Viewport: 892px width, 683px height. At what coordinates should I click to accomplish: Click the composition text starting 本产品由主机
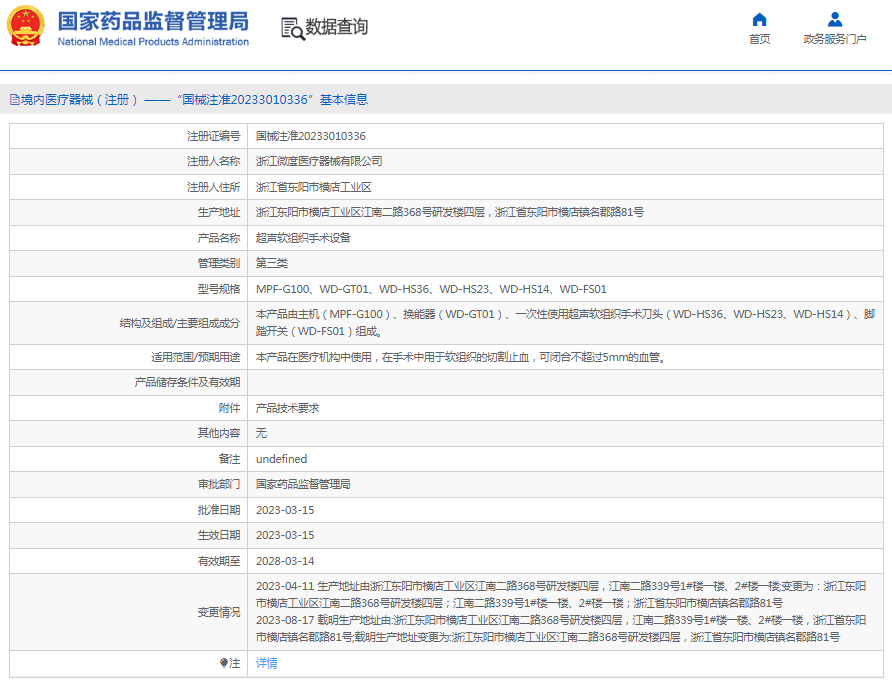[565, 322]
